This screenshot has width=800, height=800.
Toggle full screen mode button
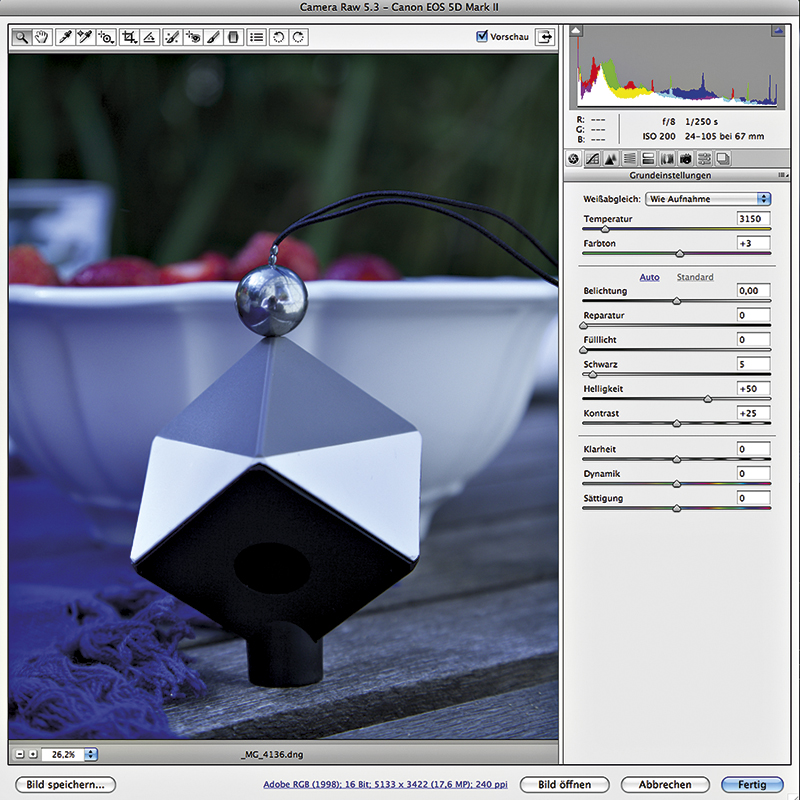pyautogui.click(x=545, y=37)
